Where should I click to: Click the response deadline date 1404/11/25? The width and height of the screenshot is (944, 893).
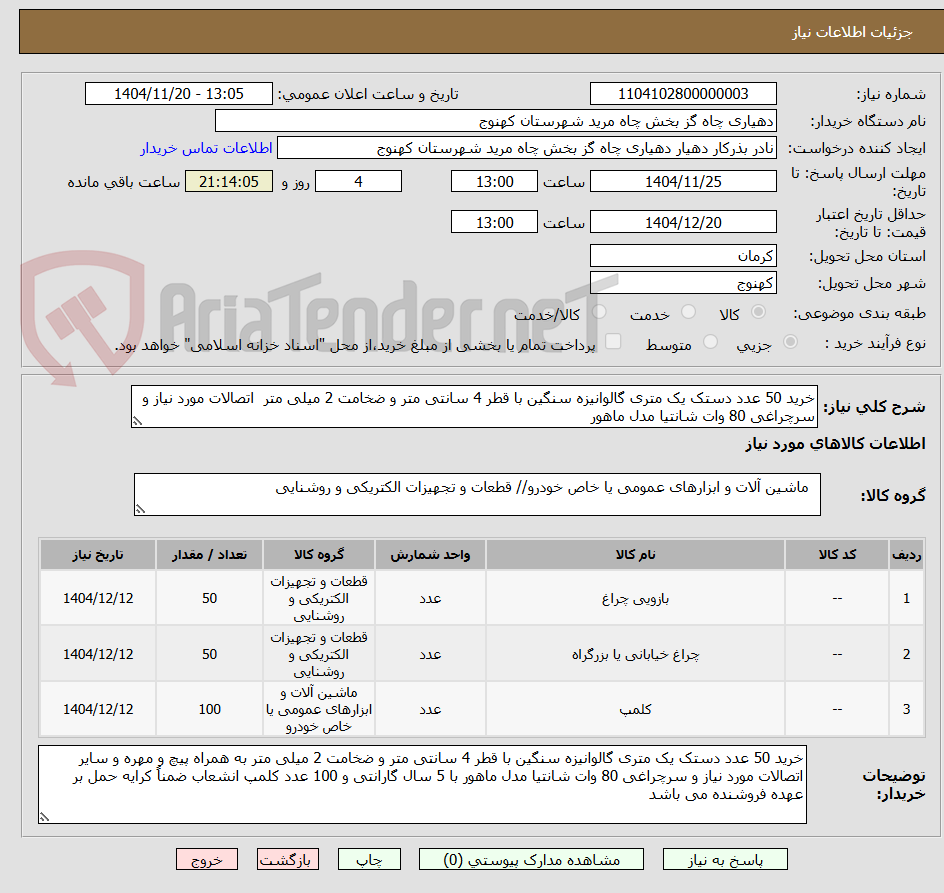(x=683, y=181)
